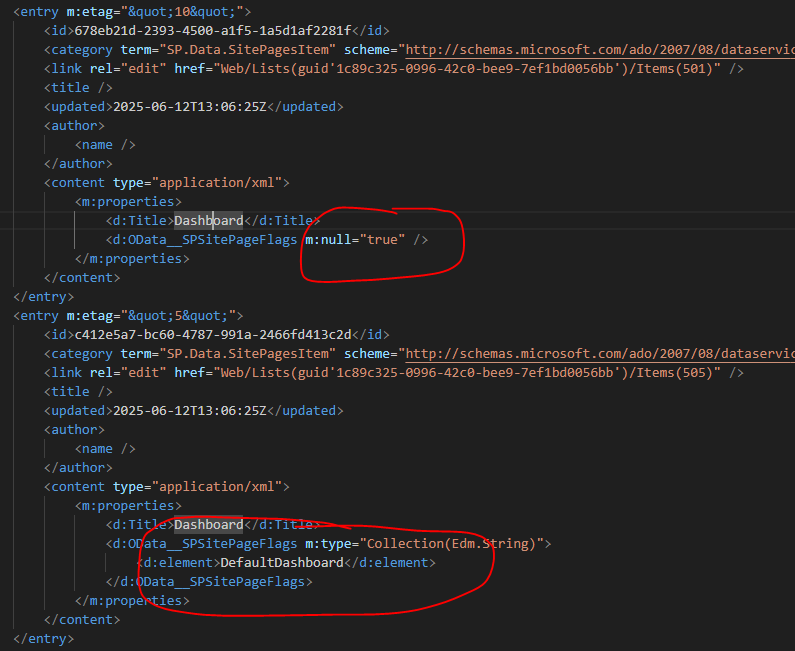The width and height of the screenshot is (795, 651).
Task: Click the self-closing d:OData__SPSitePageFlags tag with m:null
Action: (x=267, y=239)
